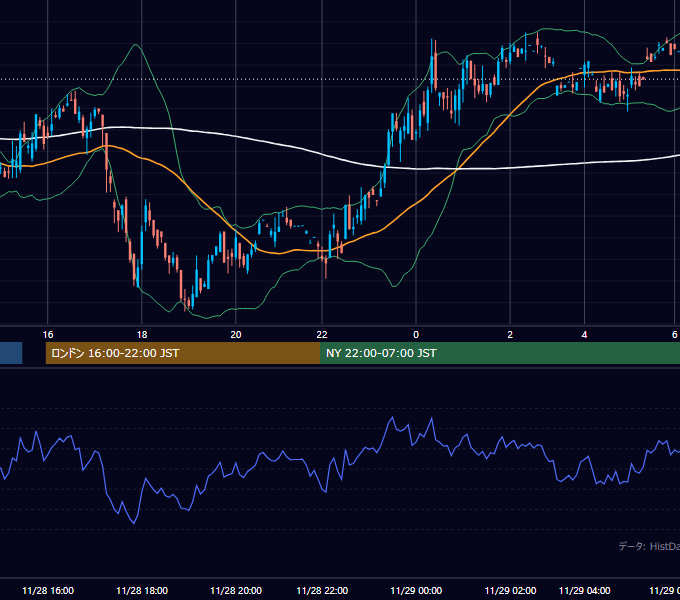Click the 11/29 00:00 date label
Image resolution: width=680 pixels, height=600 pixels.
[x=416, y=590]
